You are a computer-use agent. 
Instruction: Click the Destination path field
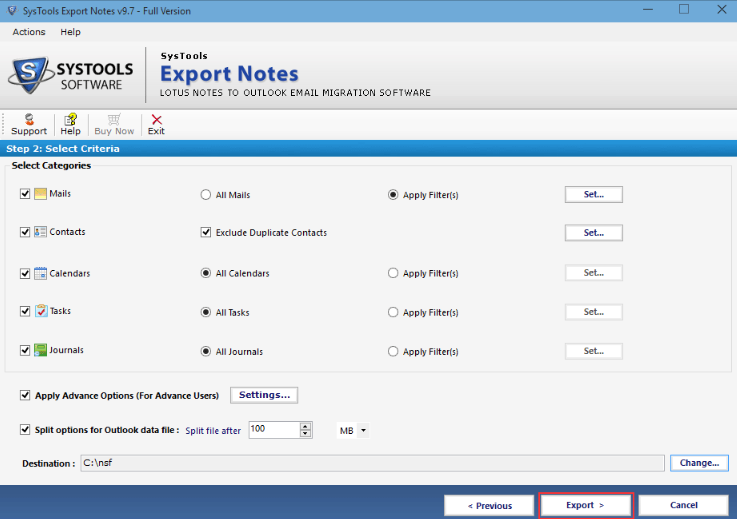coord(372,463)
